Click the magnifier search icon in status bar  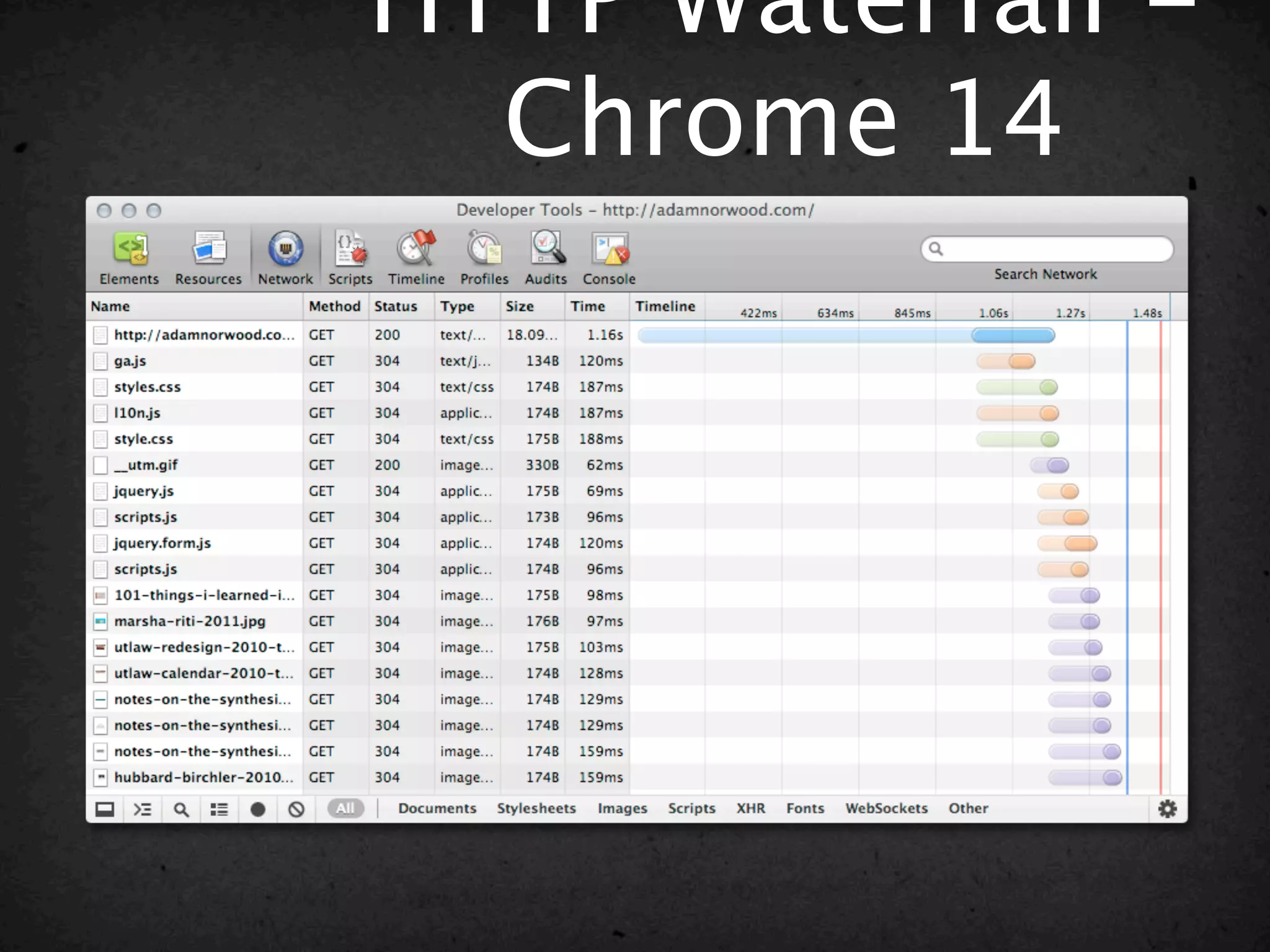(x=181, y=809)
